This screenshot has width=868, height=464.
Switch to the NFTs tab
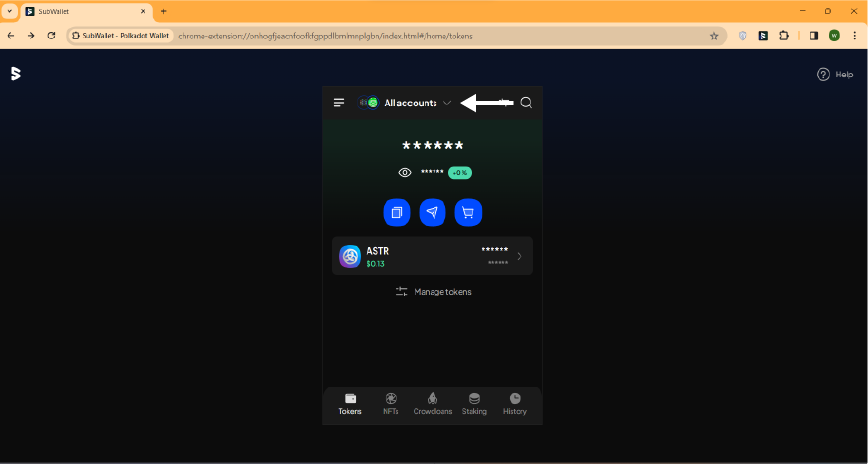[x=391, y=403]
